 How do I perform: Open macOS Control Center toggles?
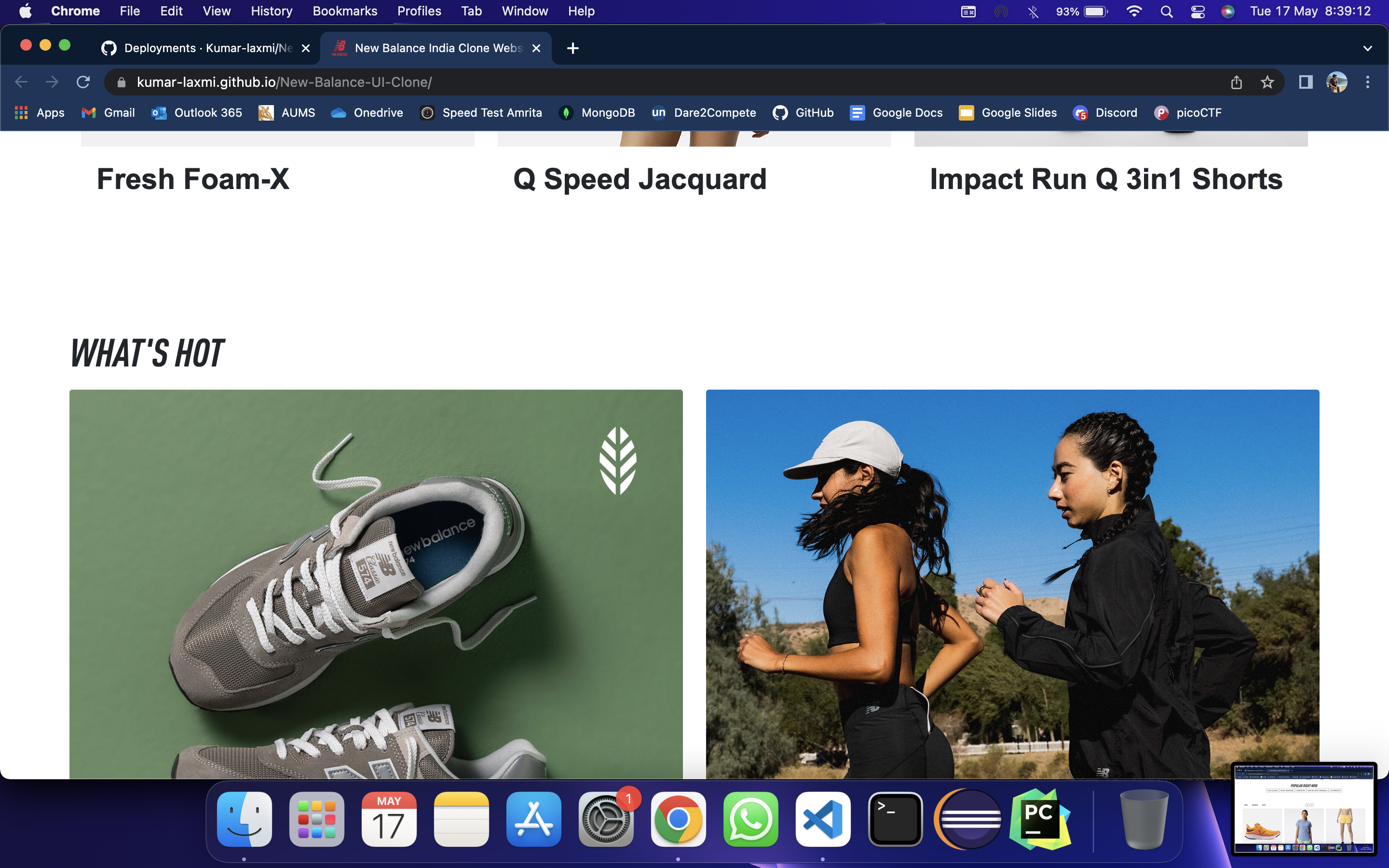point(1198,12)
